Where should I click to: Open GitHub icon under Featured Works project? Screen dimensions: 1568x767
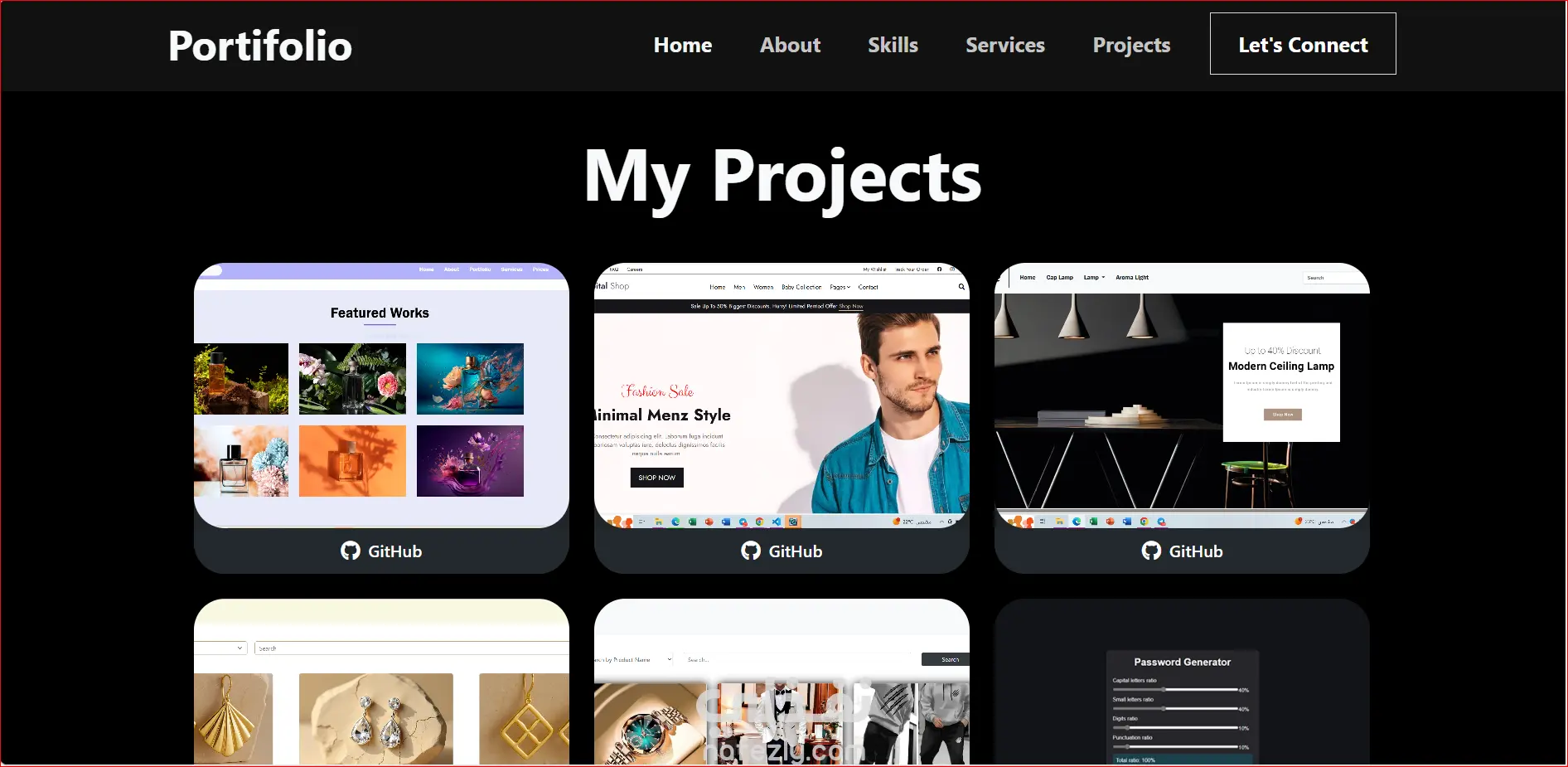pyautogui.click(x=351, y=551)
